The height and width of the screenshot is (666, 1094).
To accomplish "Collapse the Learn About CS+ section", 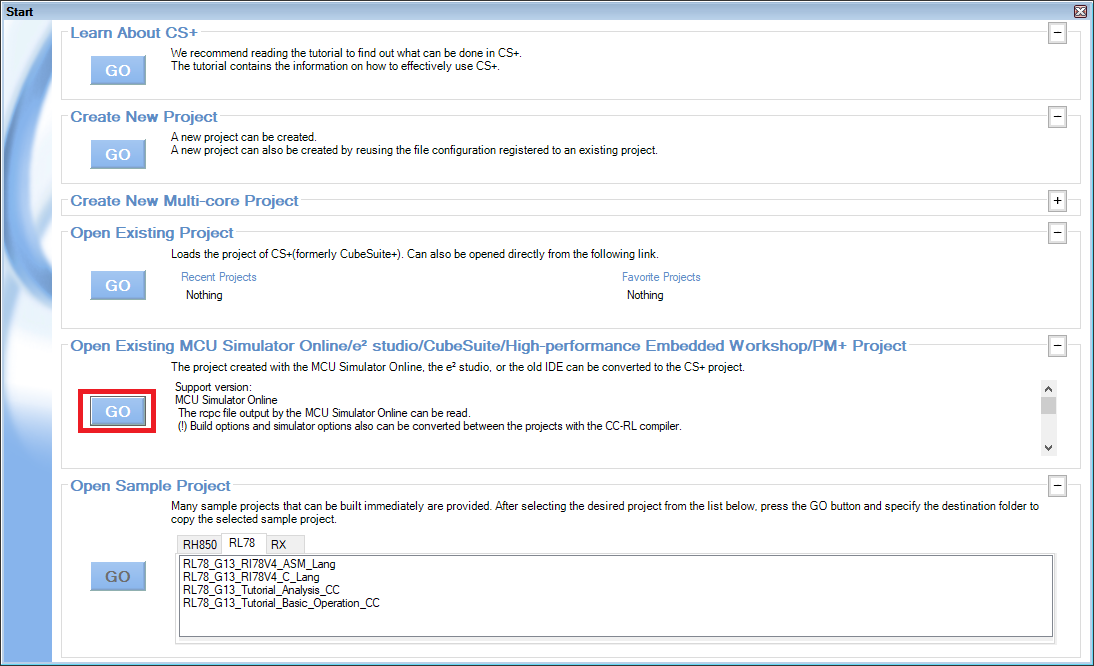I will pos(1057,33).
